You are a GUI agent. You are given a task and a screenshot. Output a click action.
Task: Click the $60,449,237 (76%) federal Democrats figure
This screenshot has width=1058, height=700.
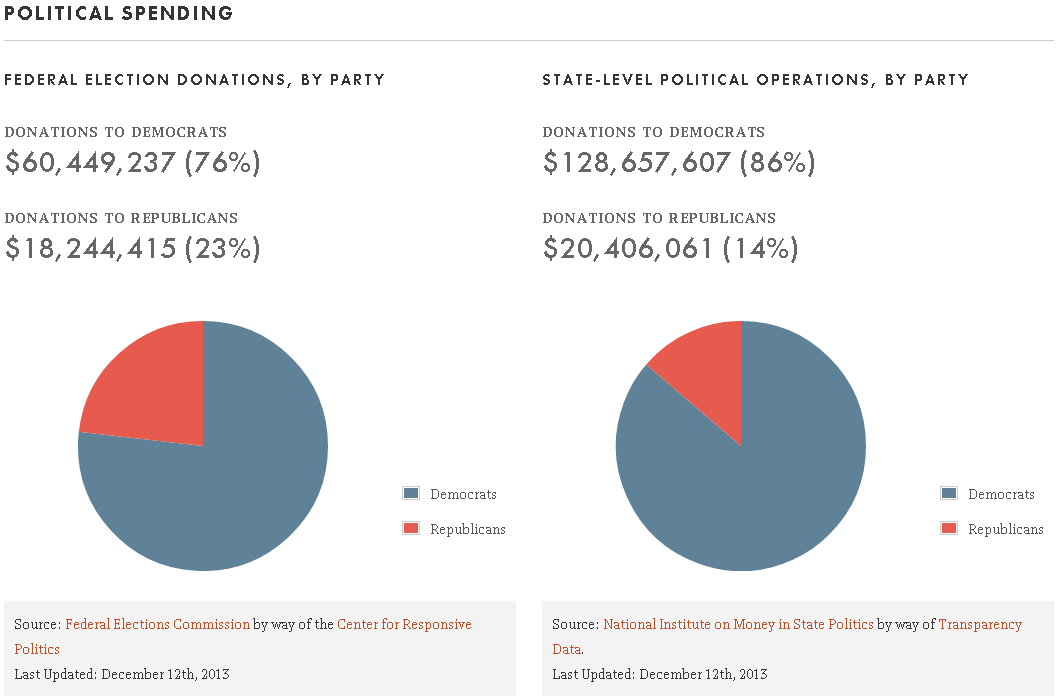(133, 162)
